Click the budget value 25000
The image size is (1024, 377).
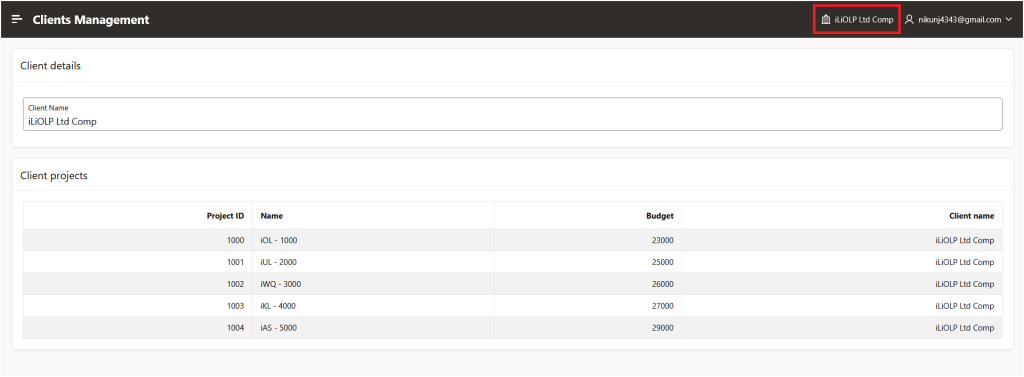pos(663,262)
